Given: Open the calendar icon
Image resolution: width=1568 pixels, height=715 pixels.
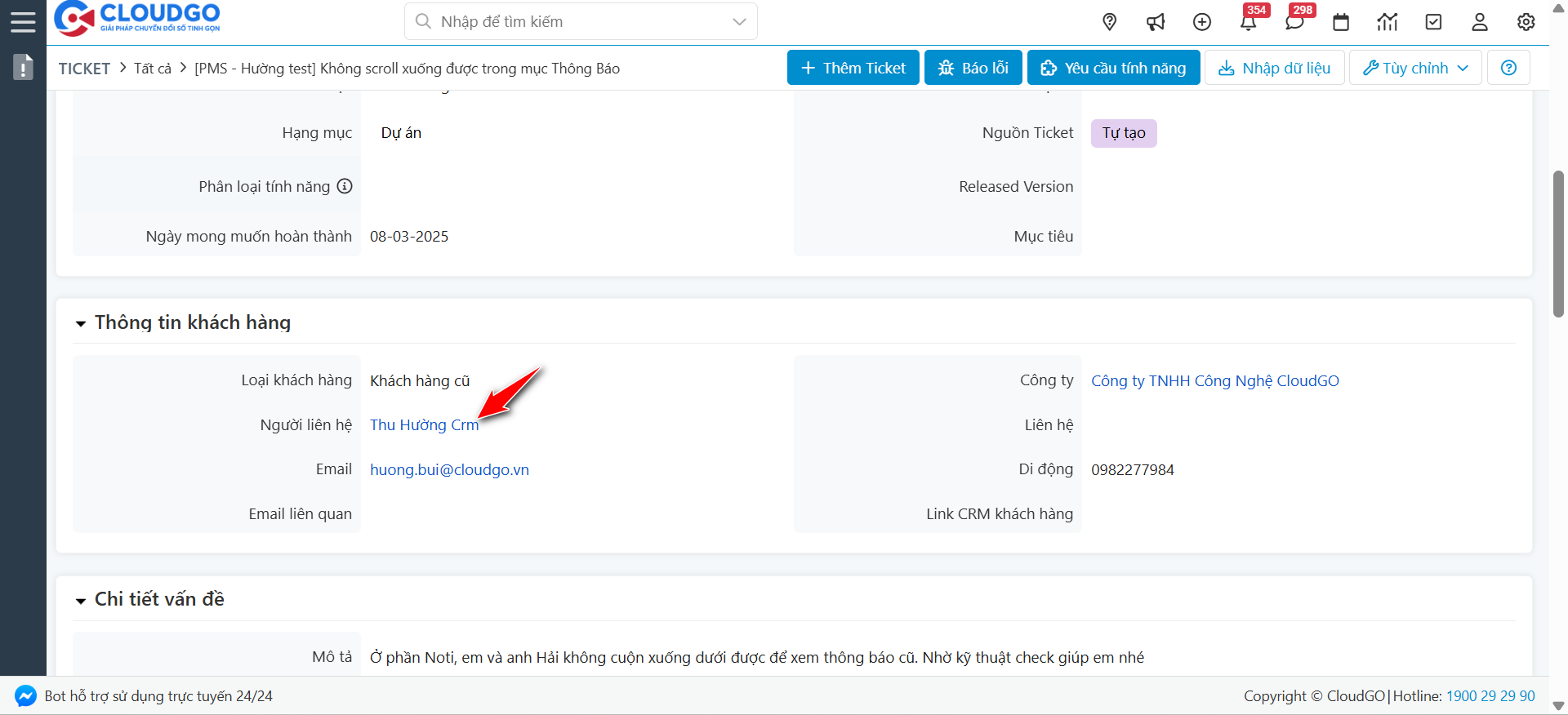Looking at the screenshot, I should [x=1341, y=22].
